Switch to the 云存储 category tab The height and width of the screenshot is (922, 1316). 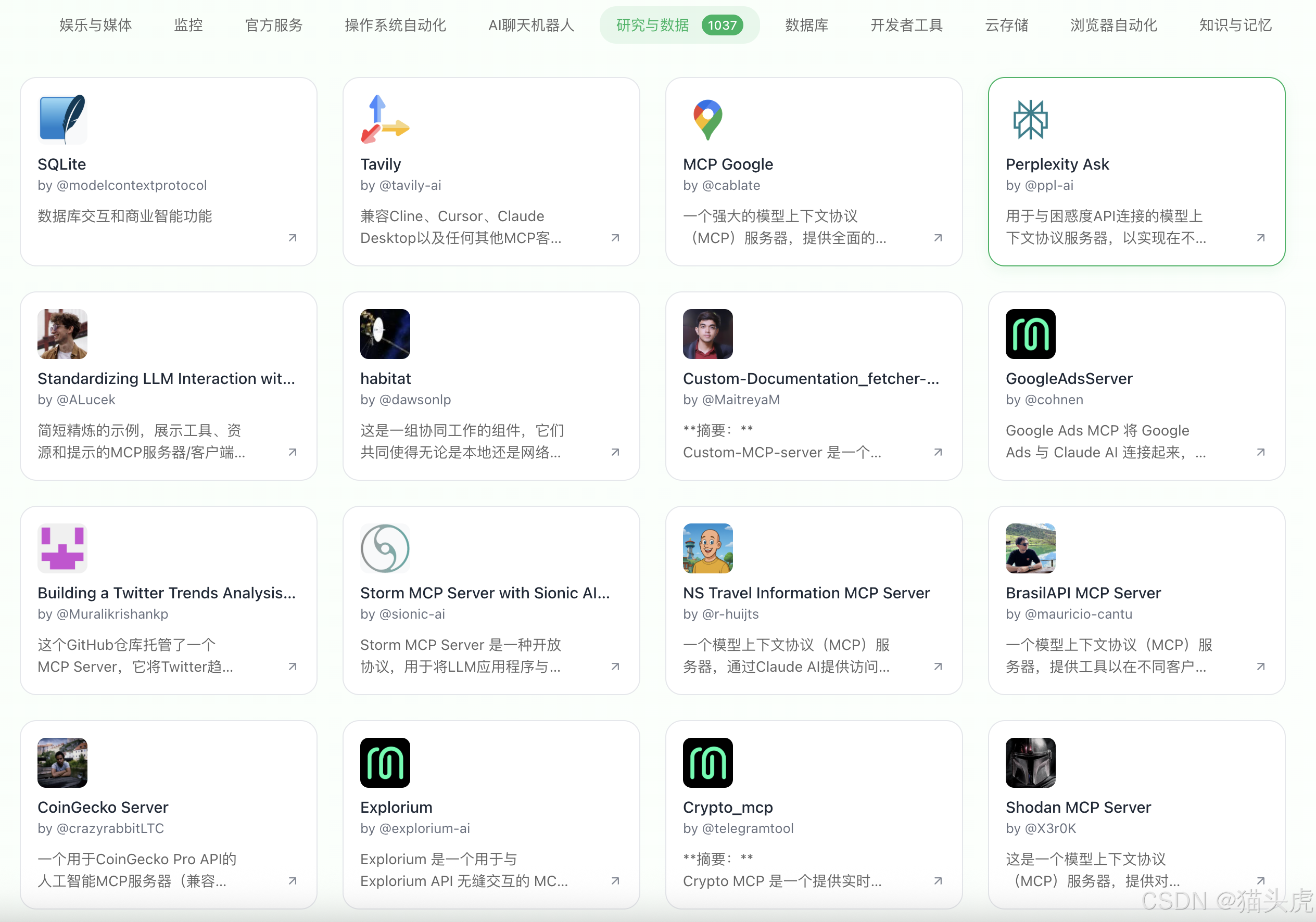point(1007,25)
